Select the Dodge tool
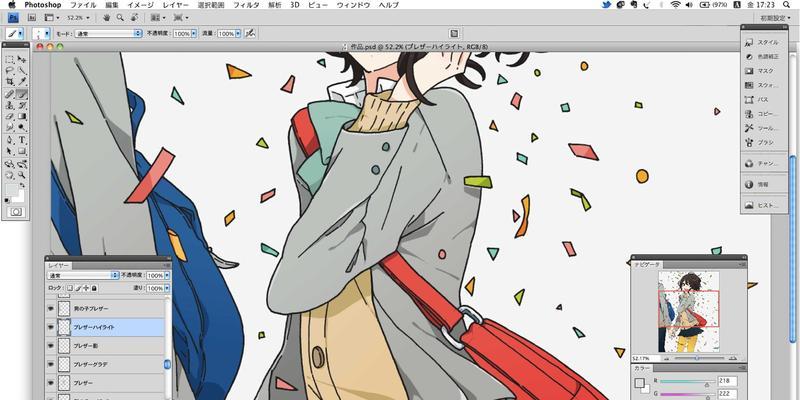 tap(21, 128)
